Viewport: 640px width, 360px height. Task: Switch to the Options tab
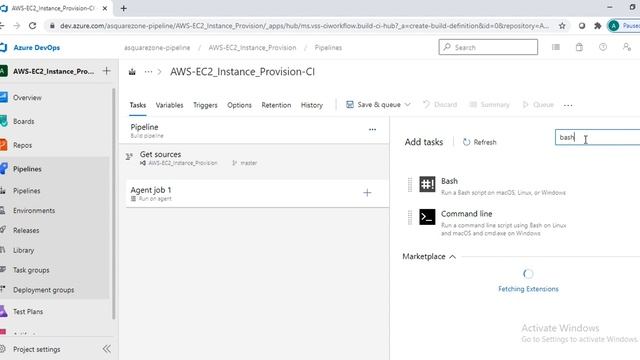[x=239, y=105]
